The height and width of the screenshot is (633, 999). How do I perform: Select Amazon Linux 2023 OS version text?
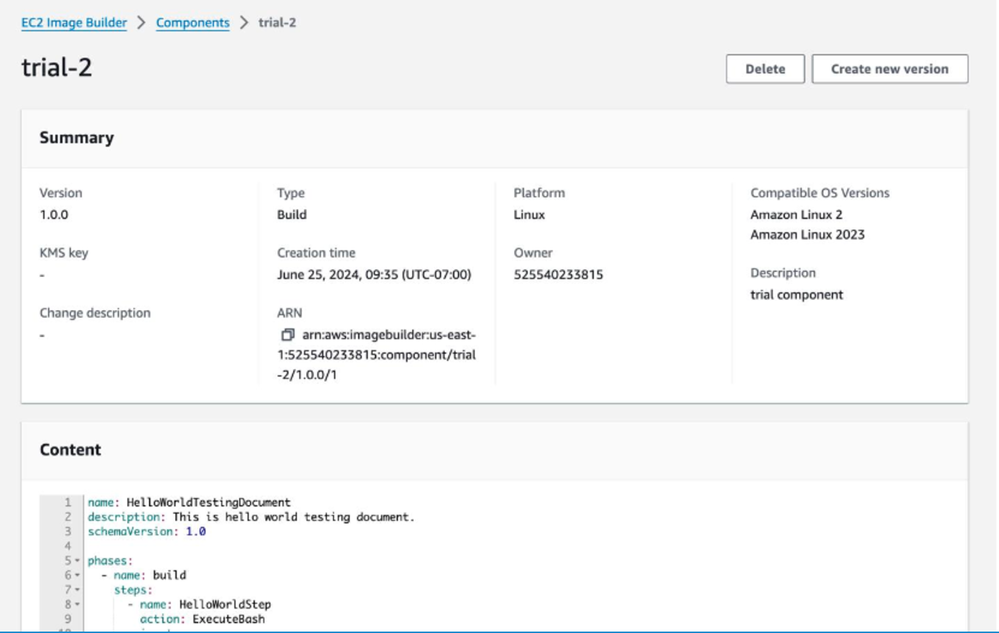click(807, 234)
